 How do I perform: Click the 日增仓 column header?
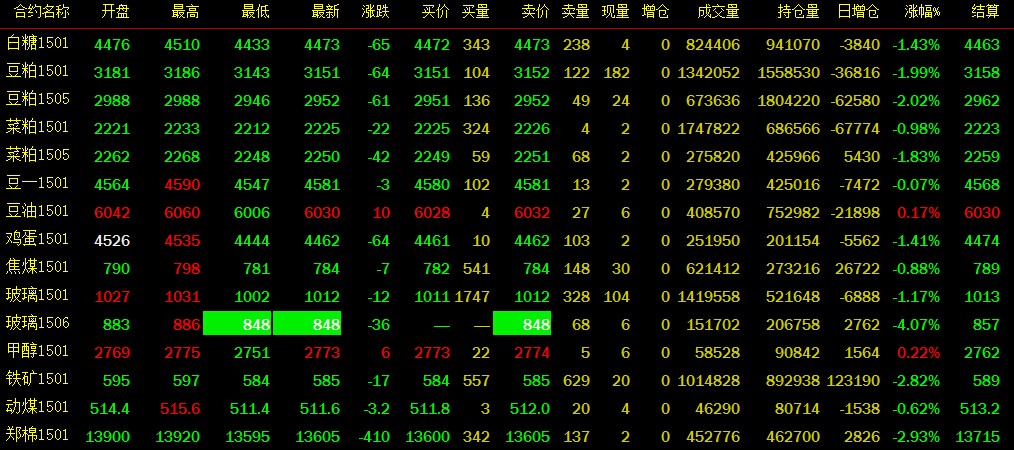click(858, 12)
